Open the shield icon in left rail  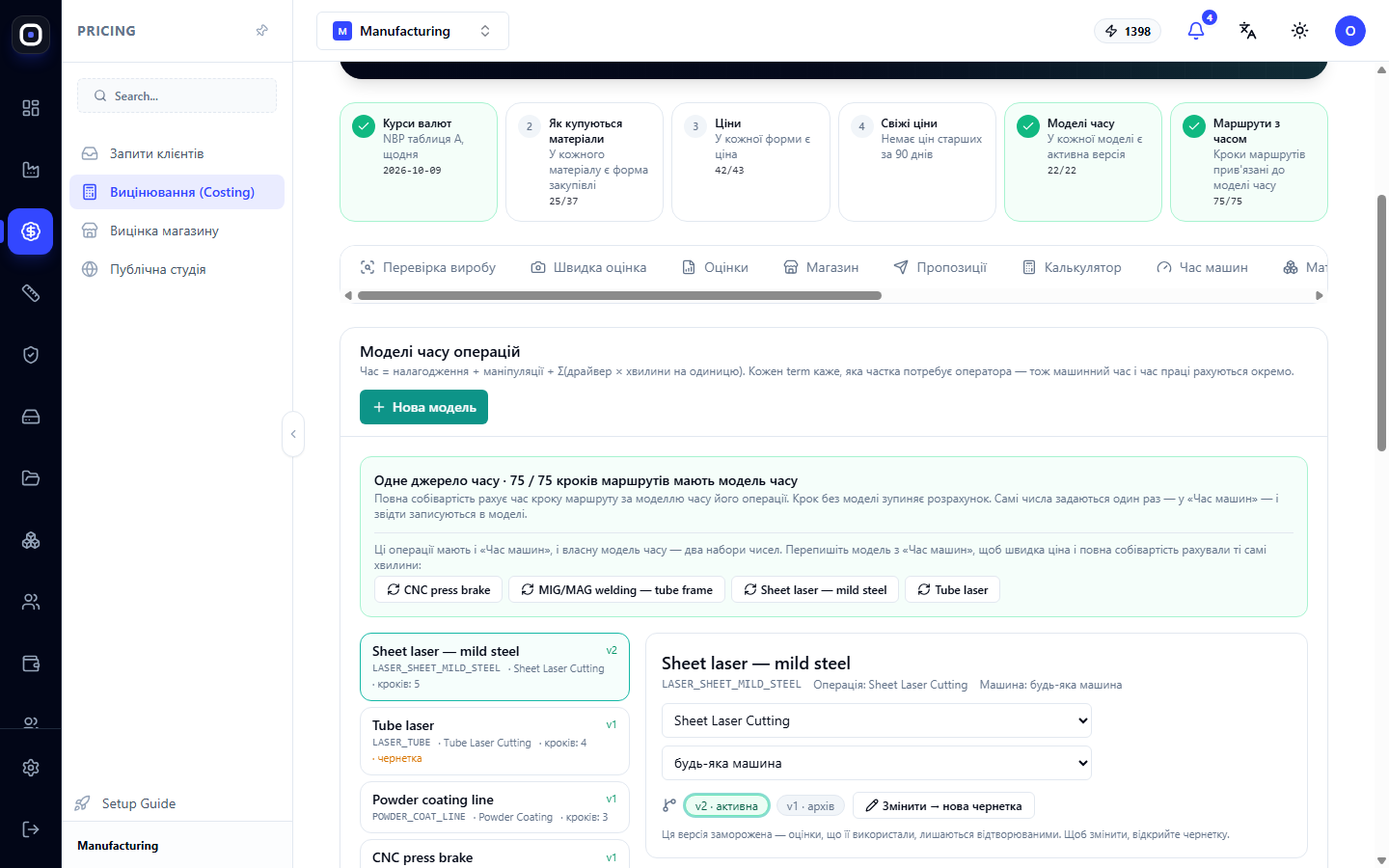point(31,355)
